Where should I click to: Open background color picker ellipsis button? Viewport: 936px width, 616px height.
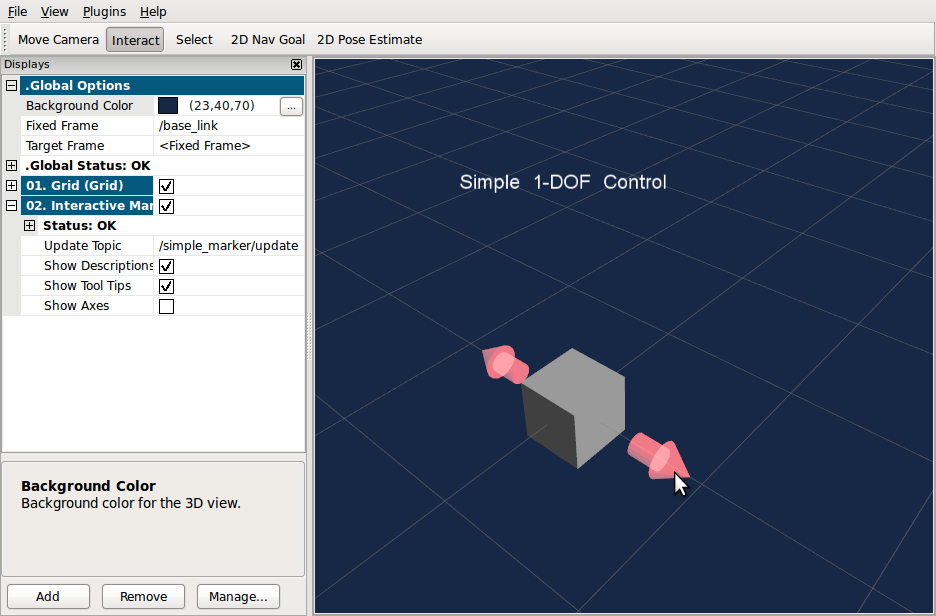point(291,106)
